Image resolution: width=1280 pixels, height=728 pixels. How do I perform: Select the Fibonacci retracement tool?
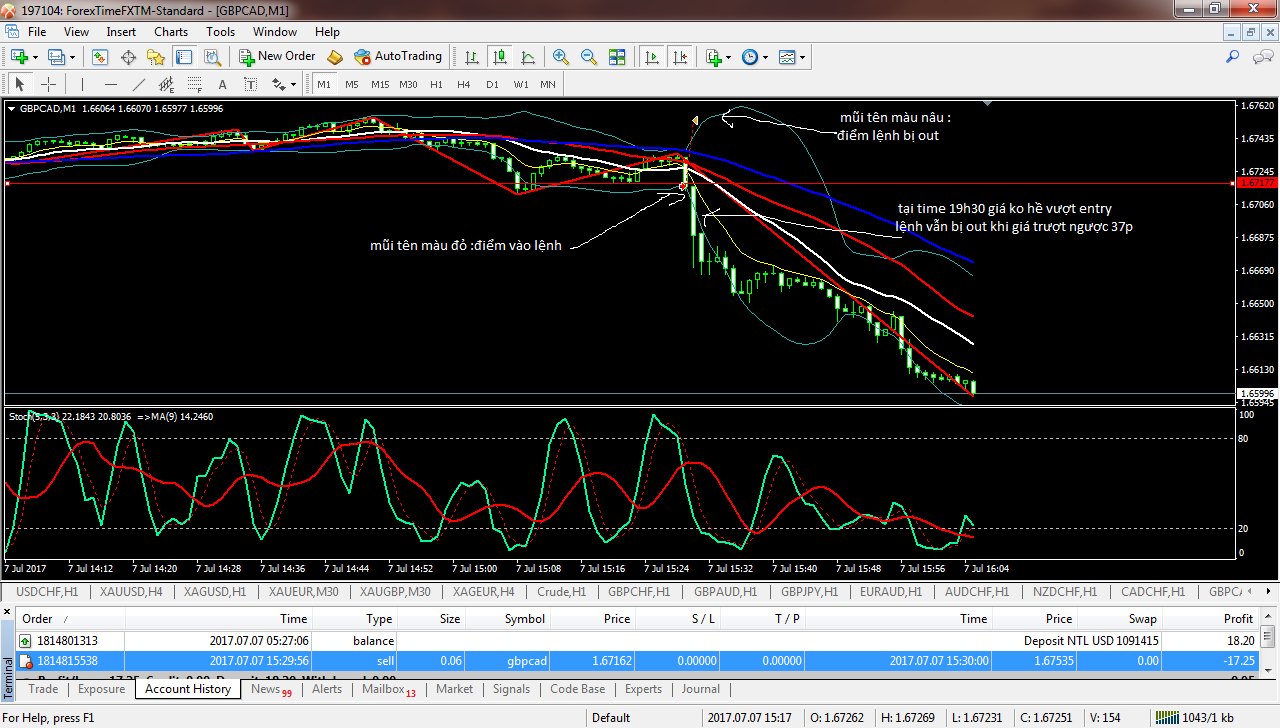coord(195,84)
